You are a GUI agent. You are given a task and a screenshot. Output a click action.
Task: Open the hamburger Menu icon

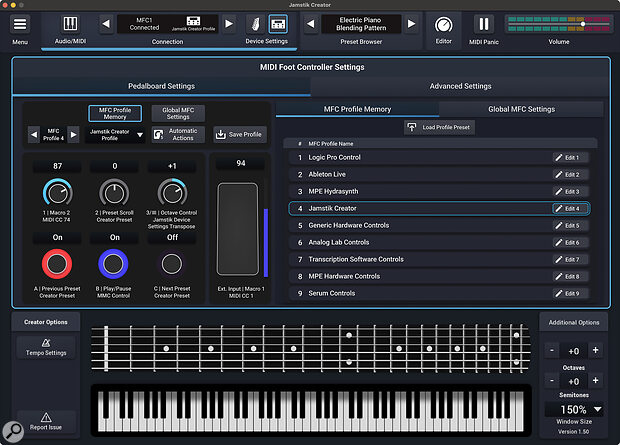click(x=20, y=24)
